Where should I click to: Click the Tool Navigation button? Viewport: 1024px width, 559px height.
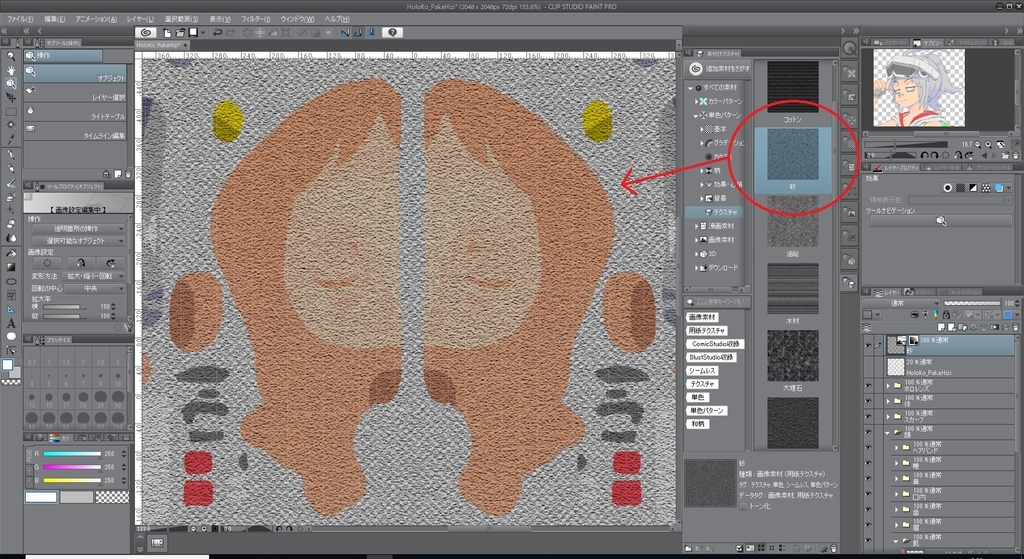(941, 221)
